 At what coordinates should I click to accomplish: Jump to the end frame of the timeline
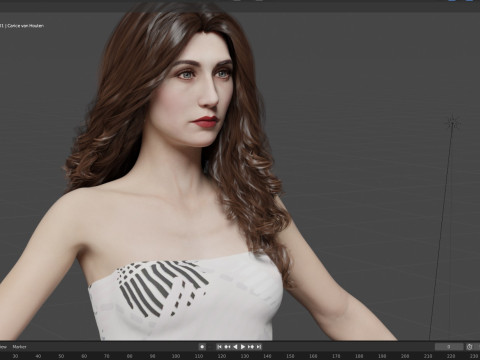[259, 347]
